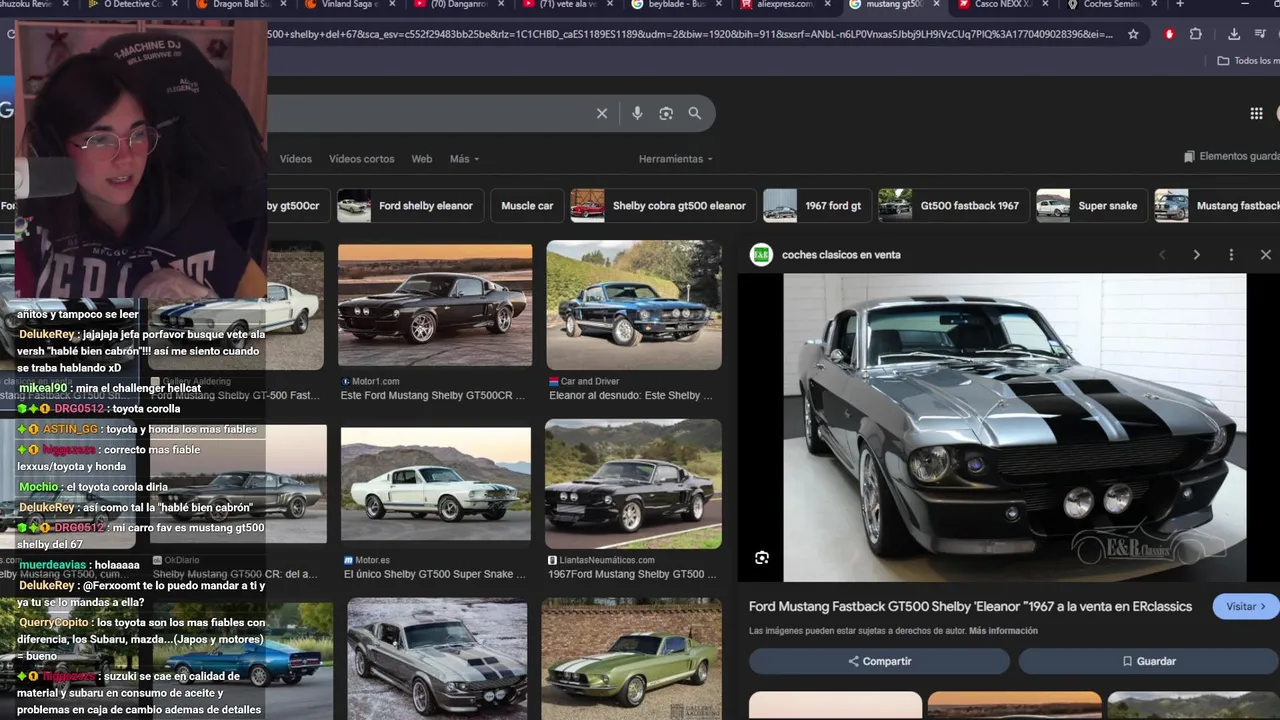Open the Car and Driver blue Mustang thumbnail
This screenshot has height=720, width=1280.
[634, 306]
